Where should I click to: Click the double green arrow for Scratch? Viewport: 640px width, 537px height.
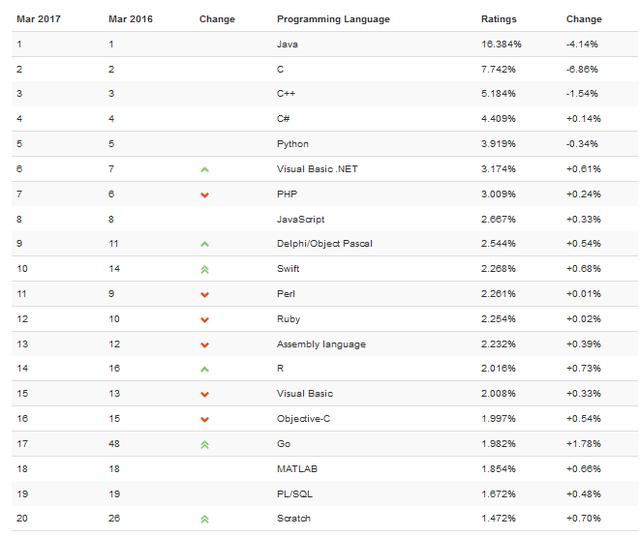click(x=205, y=519)
